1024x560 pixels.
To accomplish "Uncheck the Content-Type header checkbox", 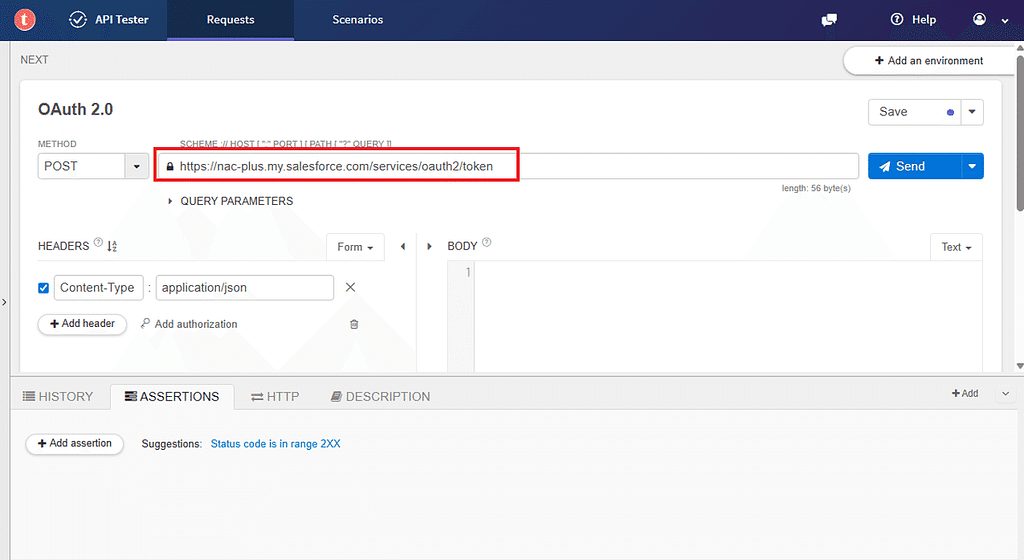I will pos(44,288).
